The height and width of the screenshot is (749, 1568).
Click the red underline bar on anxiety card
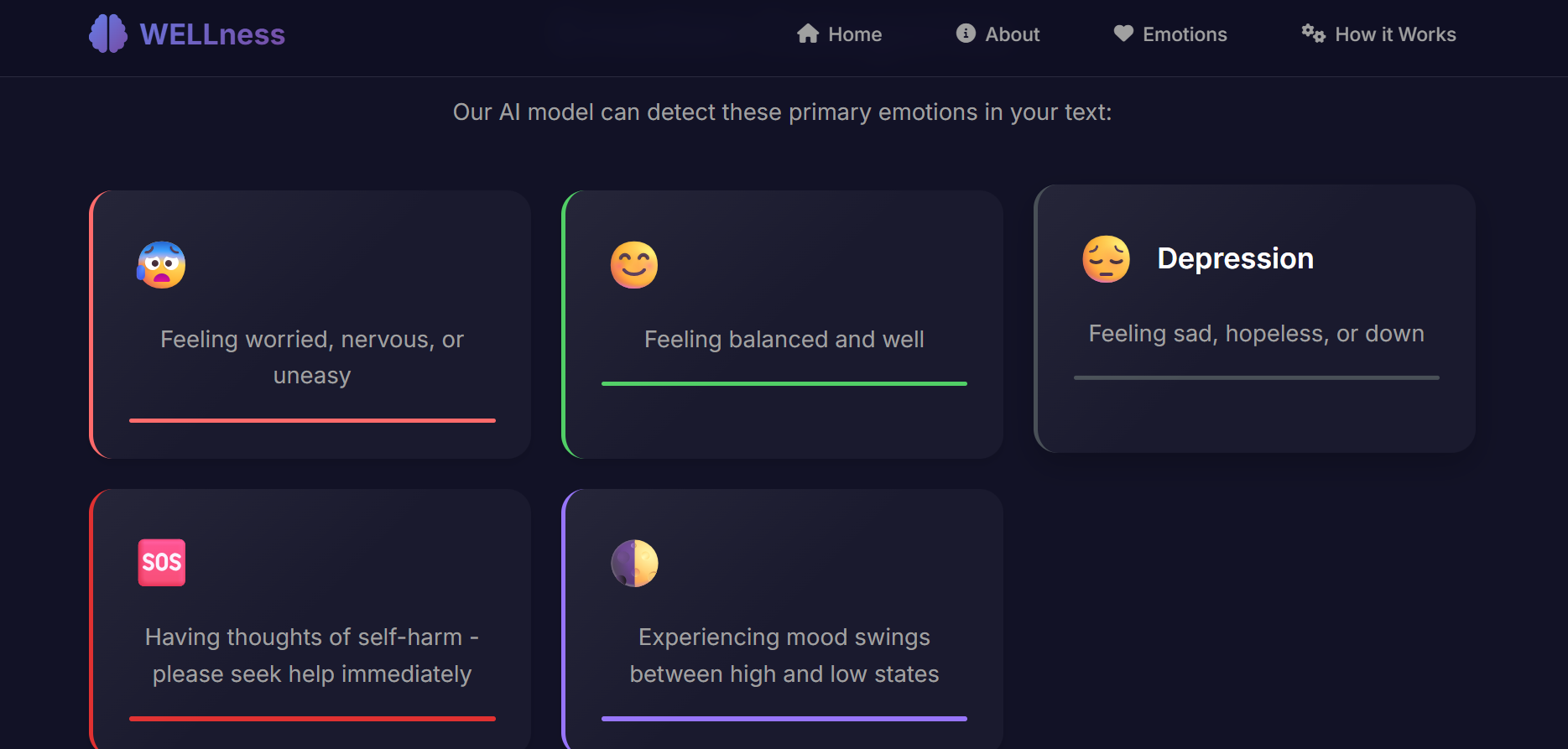pos(311,419)
